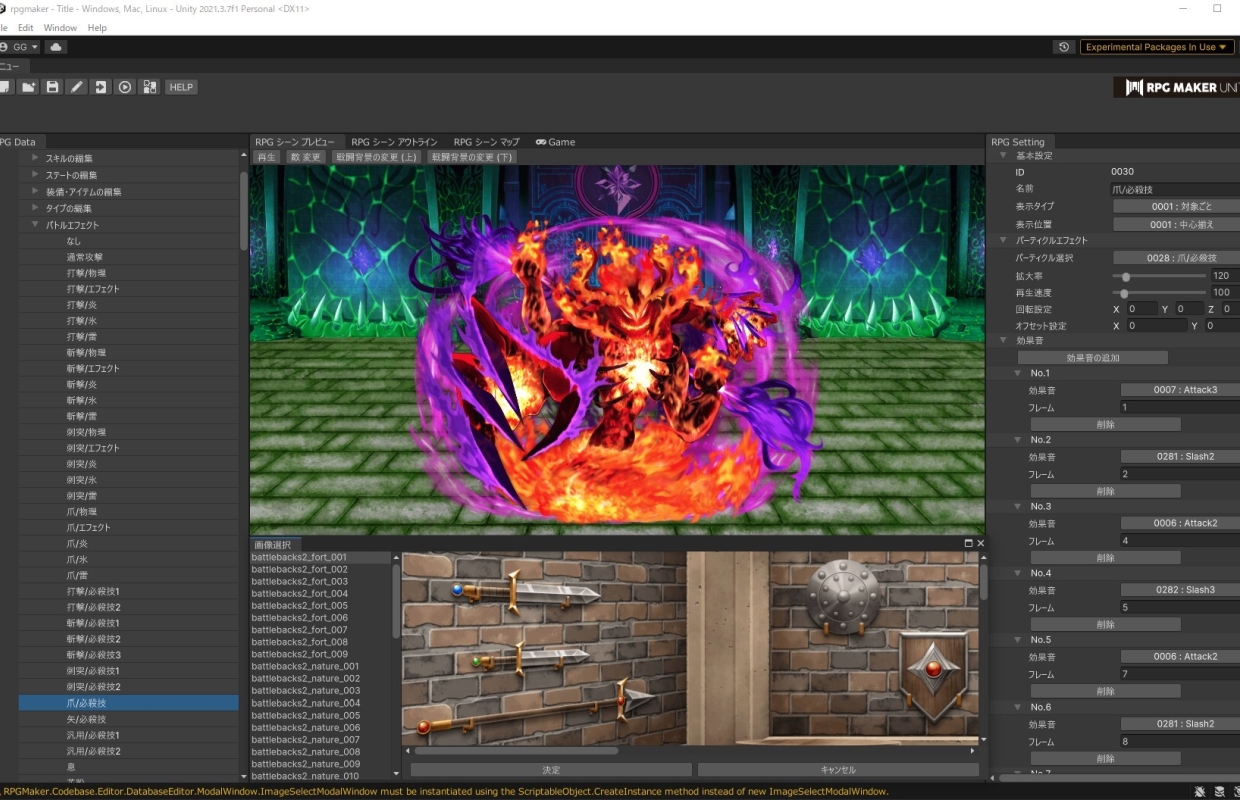Click the 戦闘背景の変更 (上) button

point(377,157)
